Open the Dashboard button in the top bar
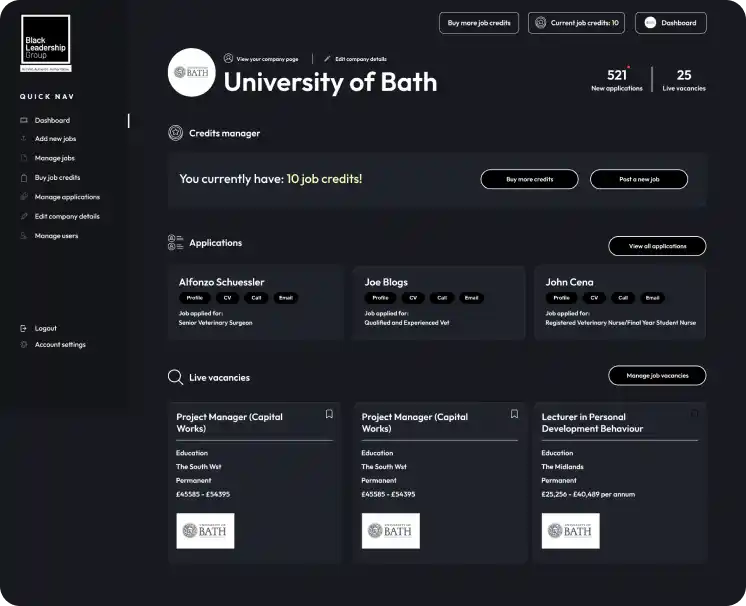This screenshot has width=746, height=606. click(x=671, y=23)
